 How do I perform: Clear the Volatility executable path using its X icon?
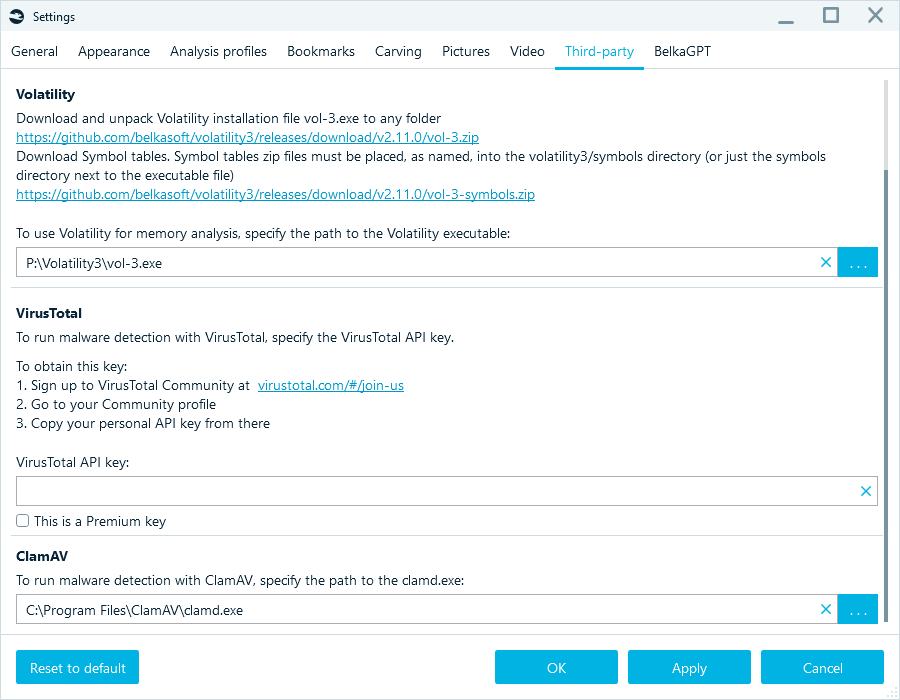point(826,262)
